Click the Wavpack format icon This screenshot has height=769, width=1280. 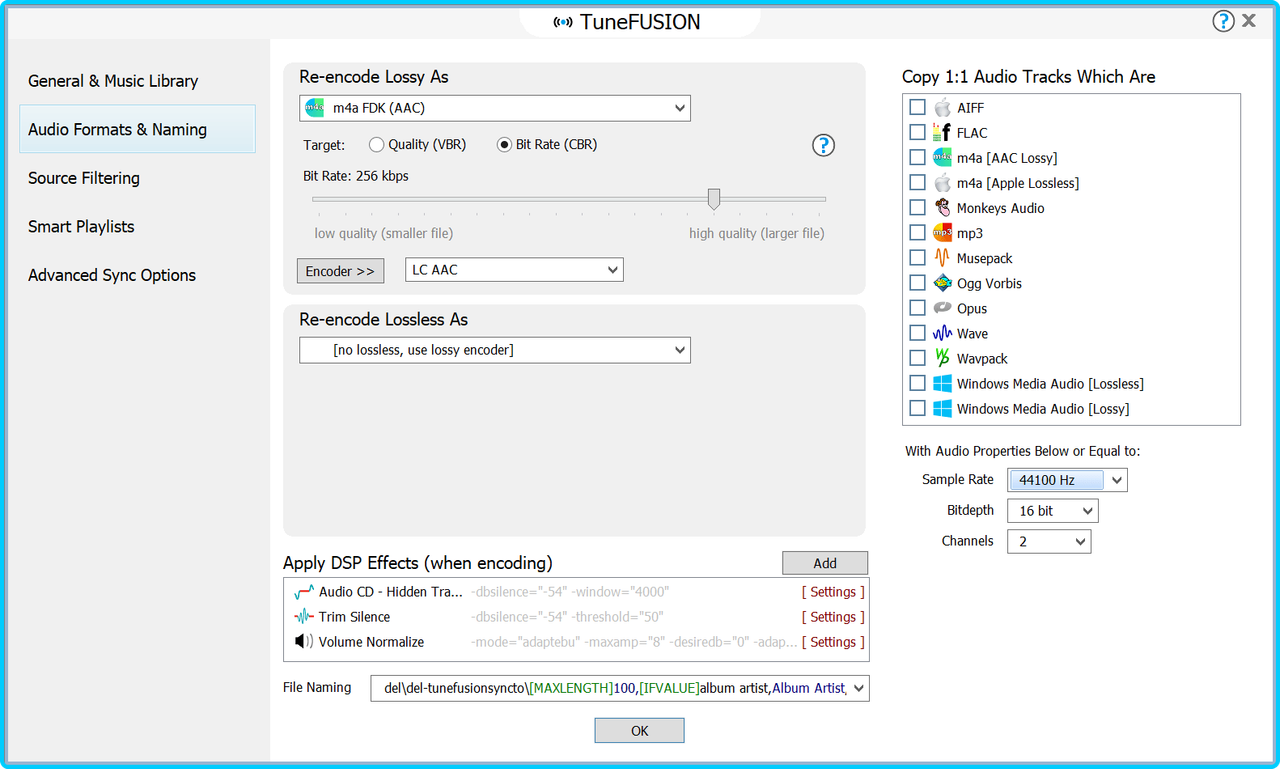[942, 358]
